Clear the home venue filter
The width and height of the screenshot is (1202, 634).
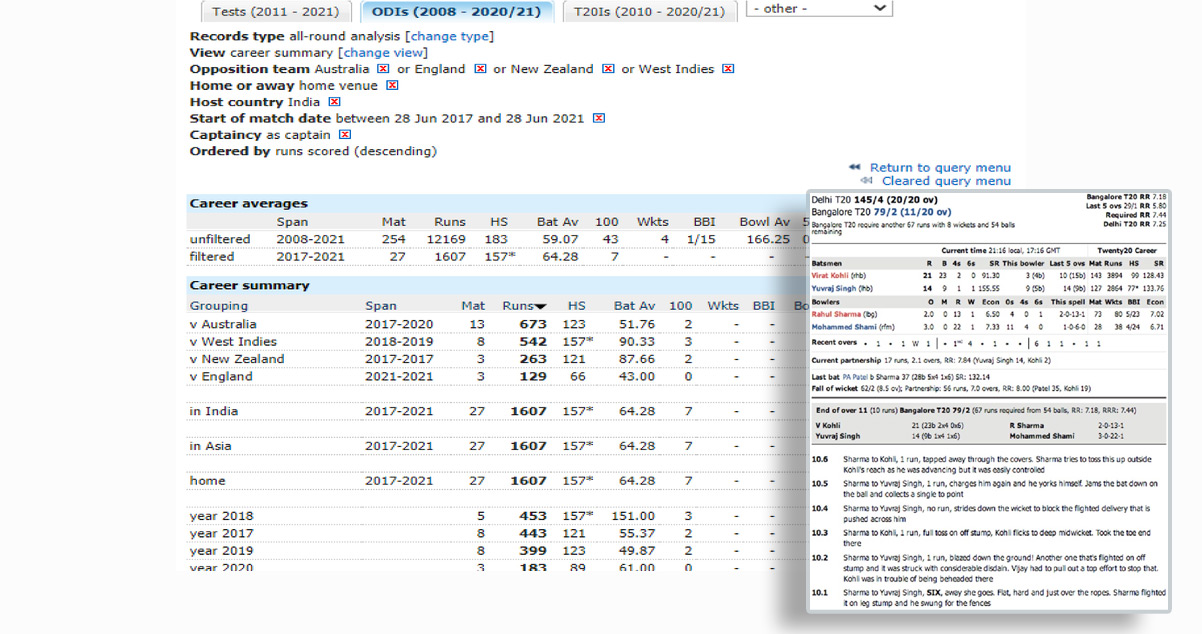(392, 86)
